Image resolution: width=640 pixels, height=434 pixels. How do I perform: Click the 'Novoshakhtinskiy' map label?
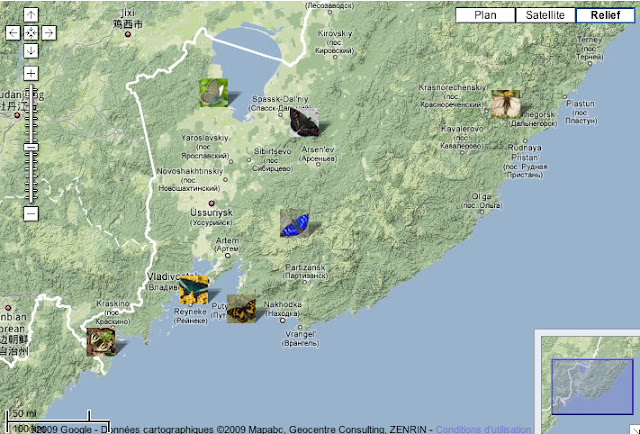pyautogui.click(x=190, y=171)
